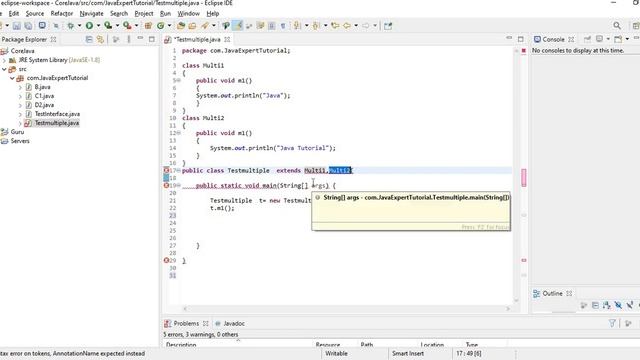Select the Servers project

[x=20, y=141]
